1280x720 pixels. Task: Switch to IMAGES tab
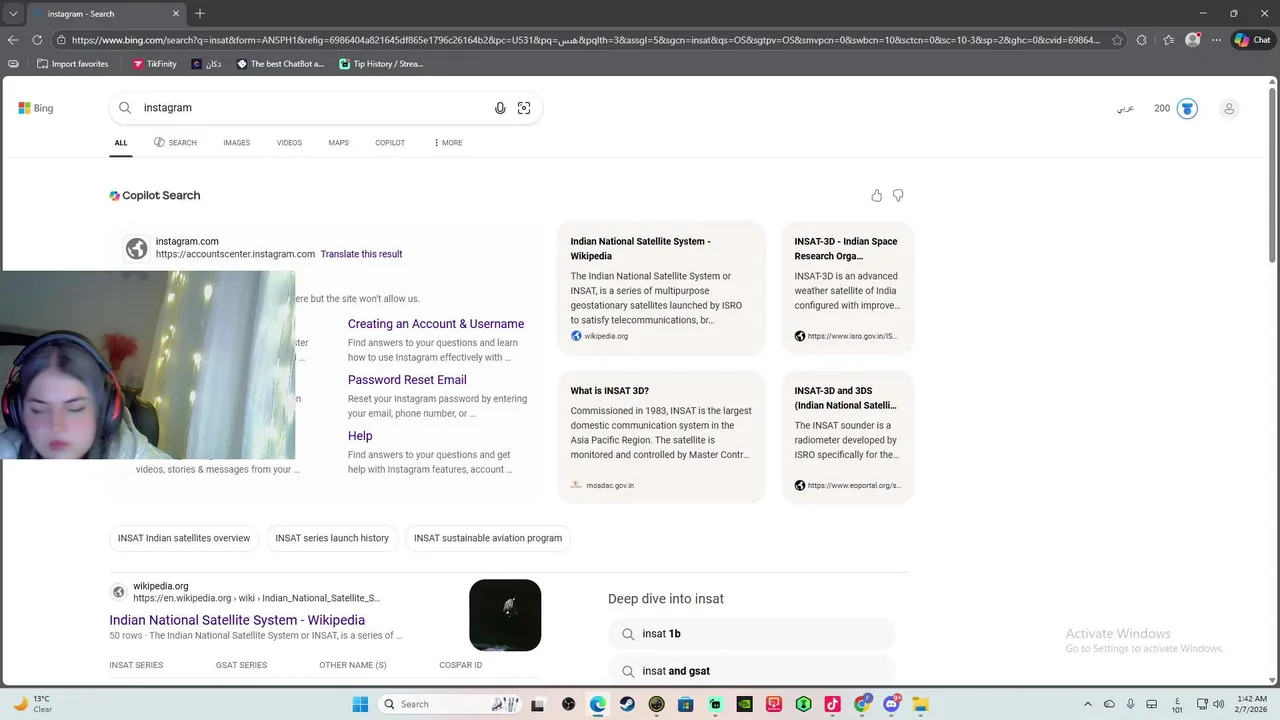coord(237,143)
